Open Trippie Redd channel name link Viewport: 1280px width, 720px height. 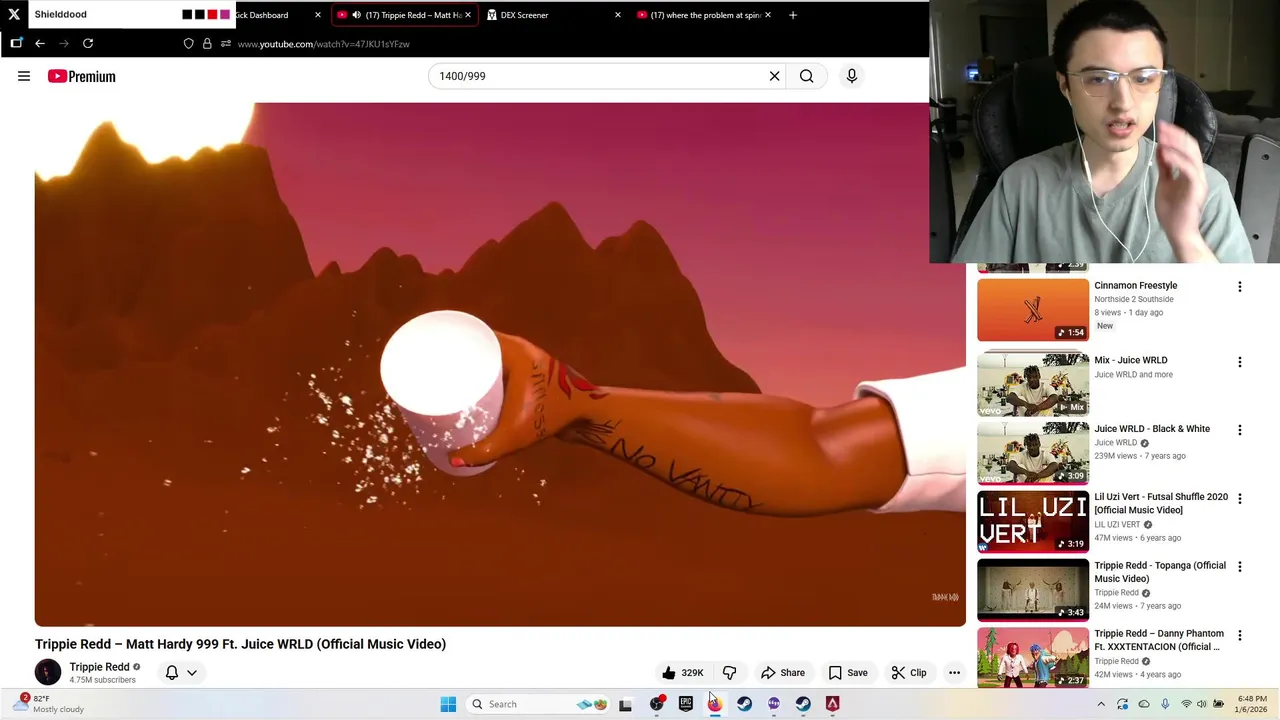[x=99, y=667]
